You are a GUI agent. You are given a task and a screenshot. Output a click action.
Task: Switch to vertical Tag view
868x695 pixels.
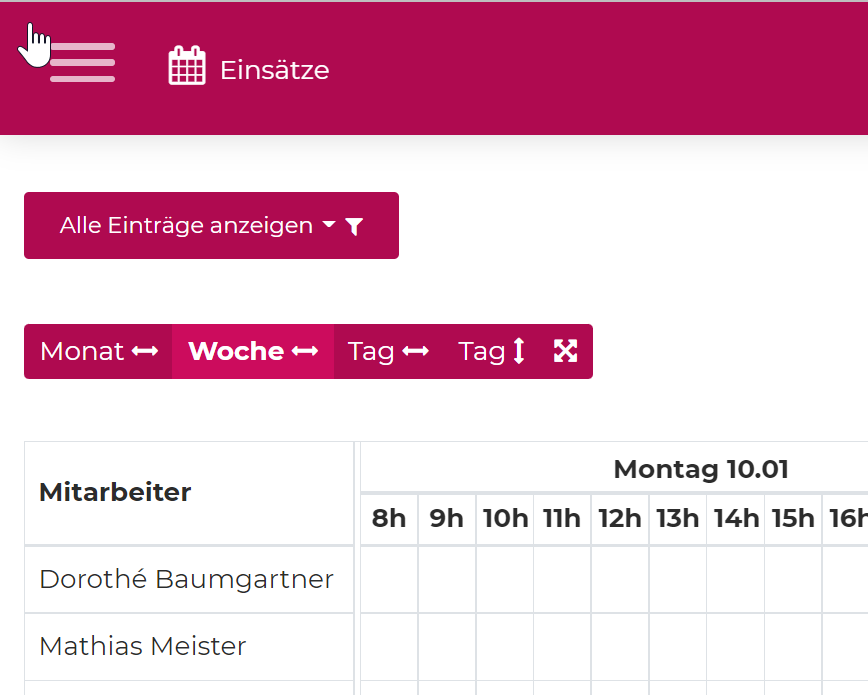click(491, 351)
